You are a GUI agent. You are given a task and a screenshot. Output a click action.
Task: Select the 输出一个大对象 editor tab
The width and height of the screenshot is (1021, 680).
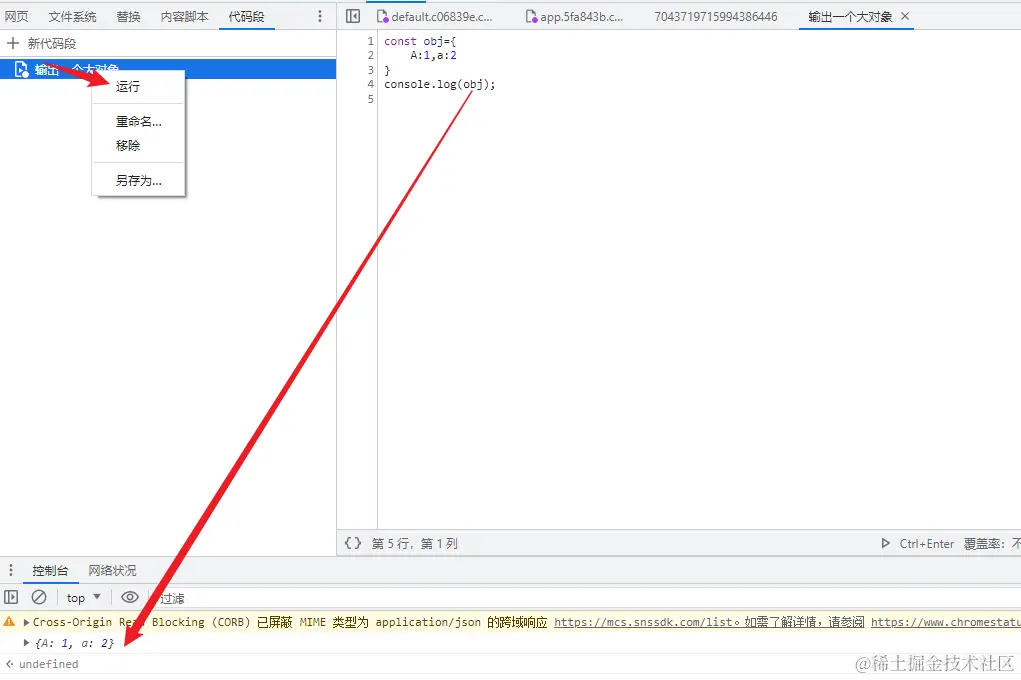(850, 17)
